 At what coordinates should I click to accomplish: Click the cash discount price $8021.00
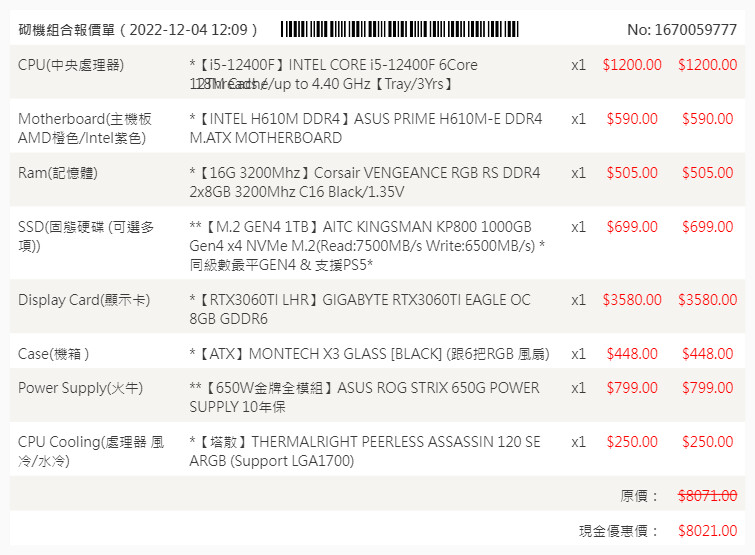coord(707,531)
